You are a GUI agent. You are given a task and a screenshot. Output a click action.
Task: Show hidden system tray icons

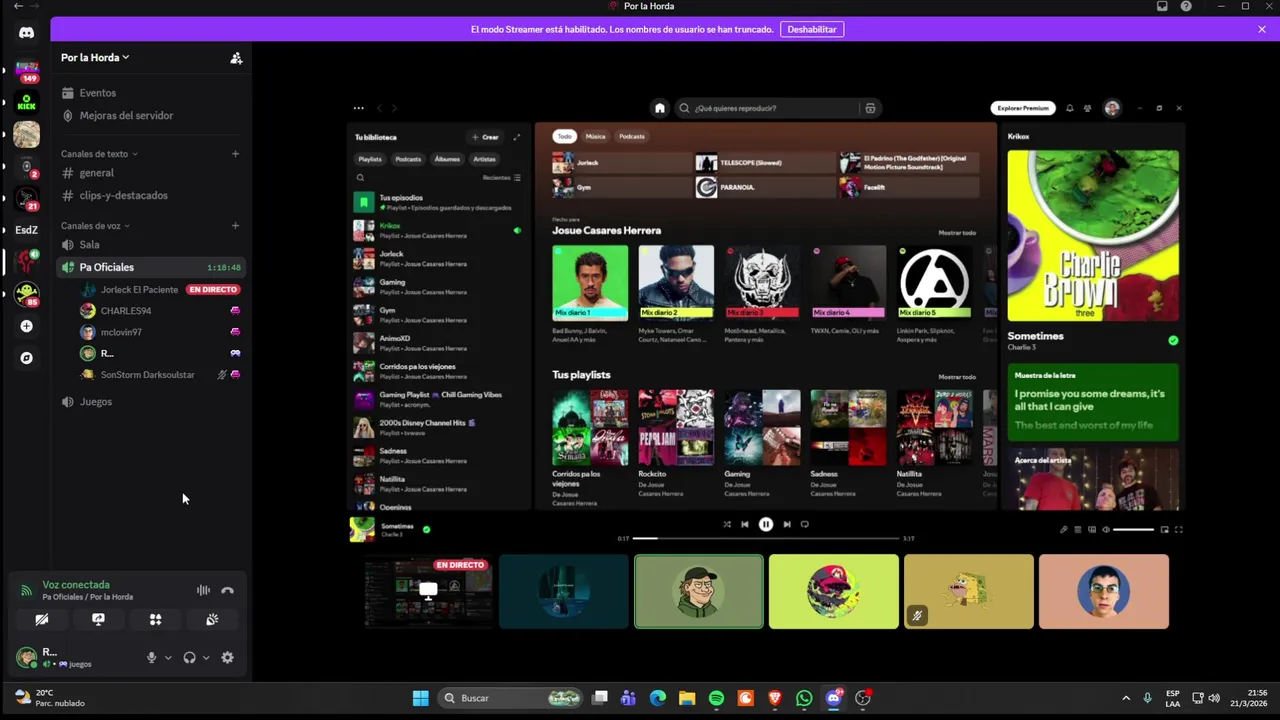point(1126,698)
